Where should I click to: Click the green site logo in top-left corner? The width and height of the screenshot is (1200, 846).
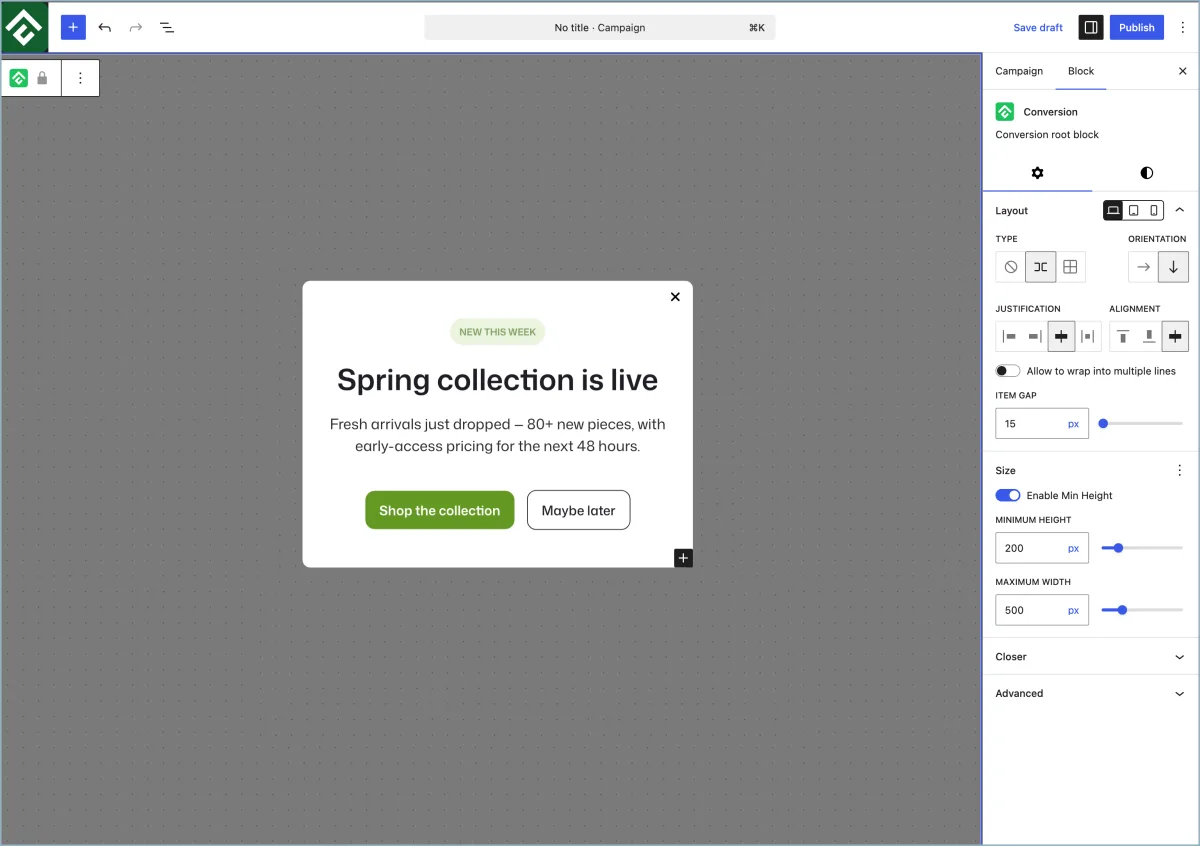(24, 27)
